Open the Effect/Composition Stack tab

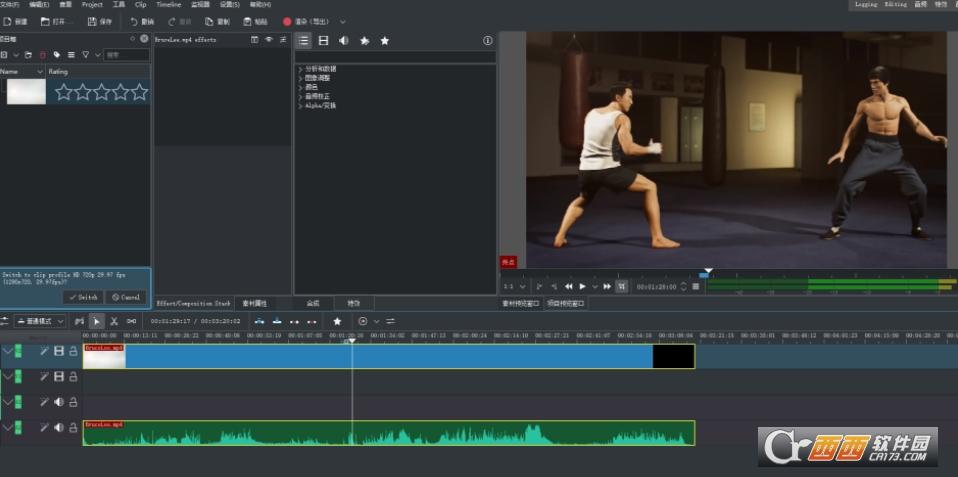(194, 303)
